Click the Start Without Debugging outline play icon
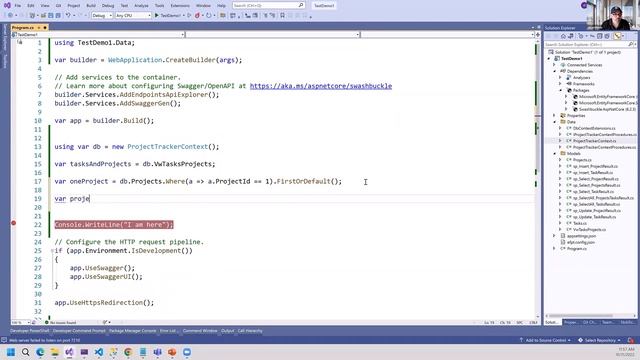 [189, 15]
